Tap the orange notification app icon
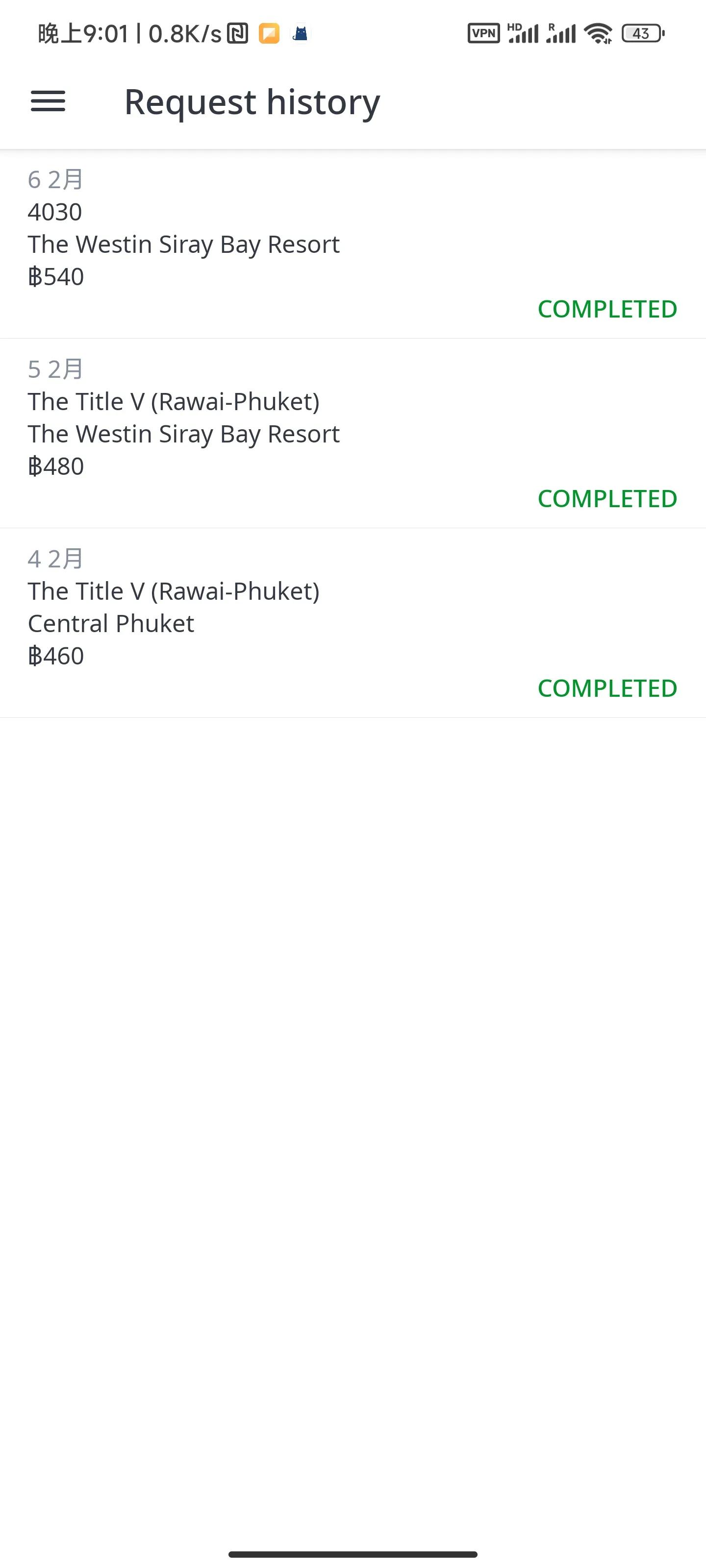 click(x=269, y=33)
